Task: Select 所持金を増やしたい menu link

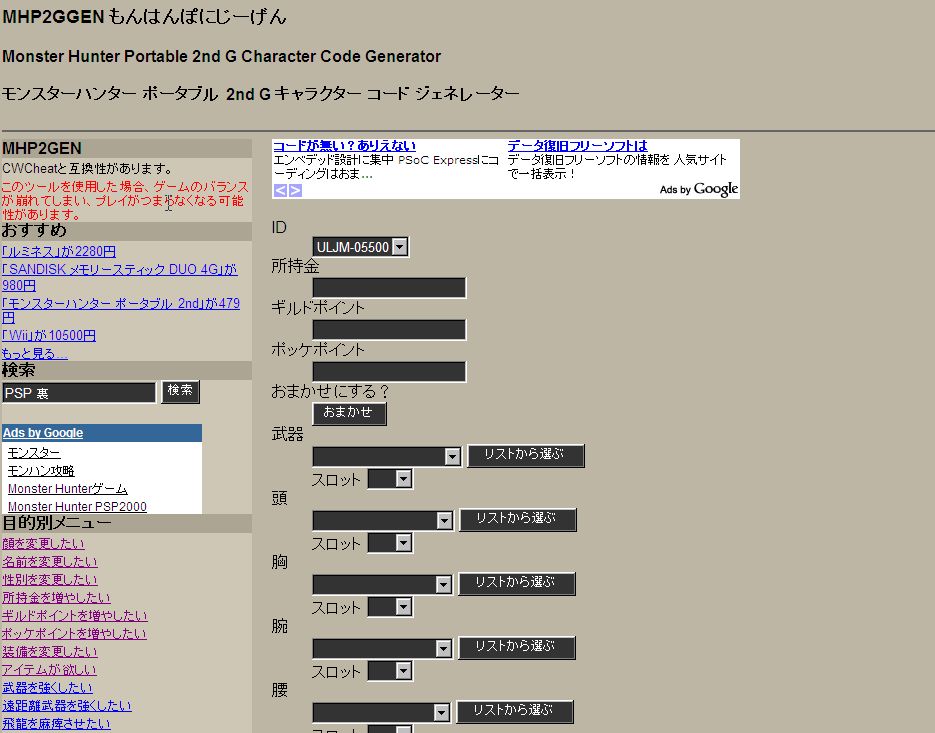Action: (x=56, y=598)
